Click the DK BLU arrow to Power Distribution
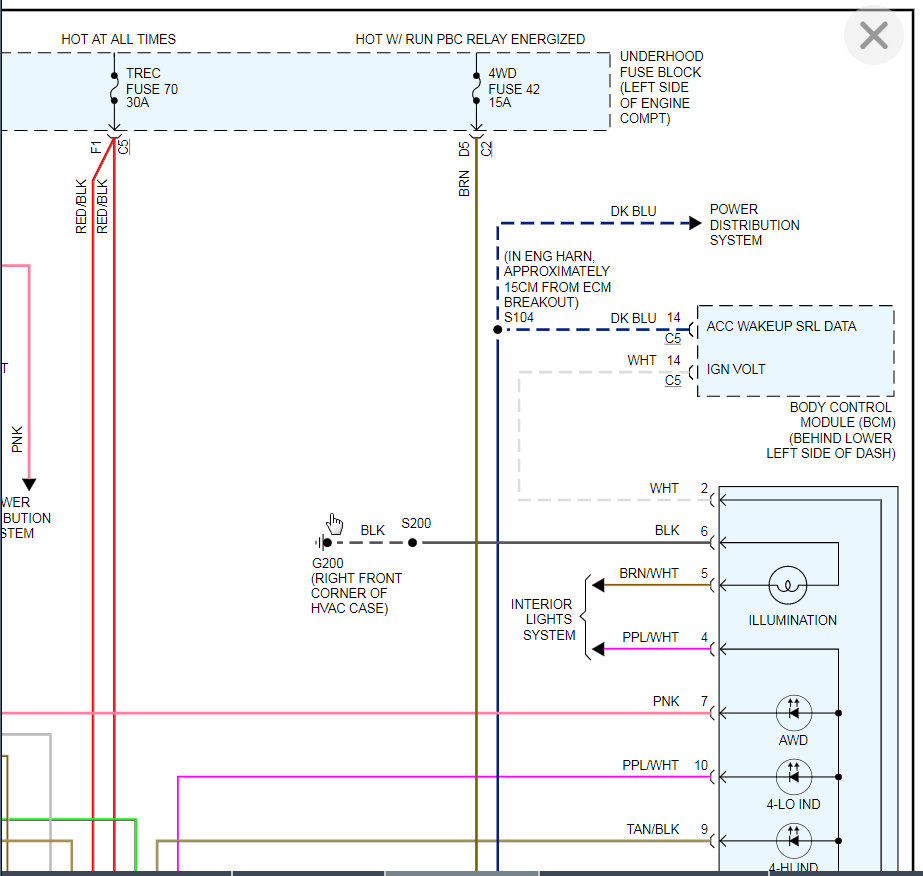The height and width of the screenshot is (876, 923). coord(695,223)
